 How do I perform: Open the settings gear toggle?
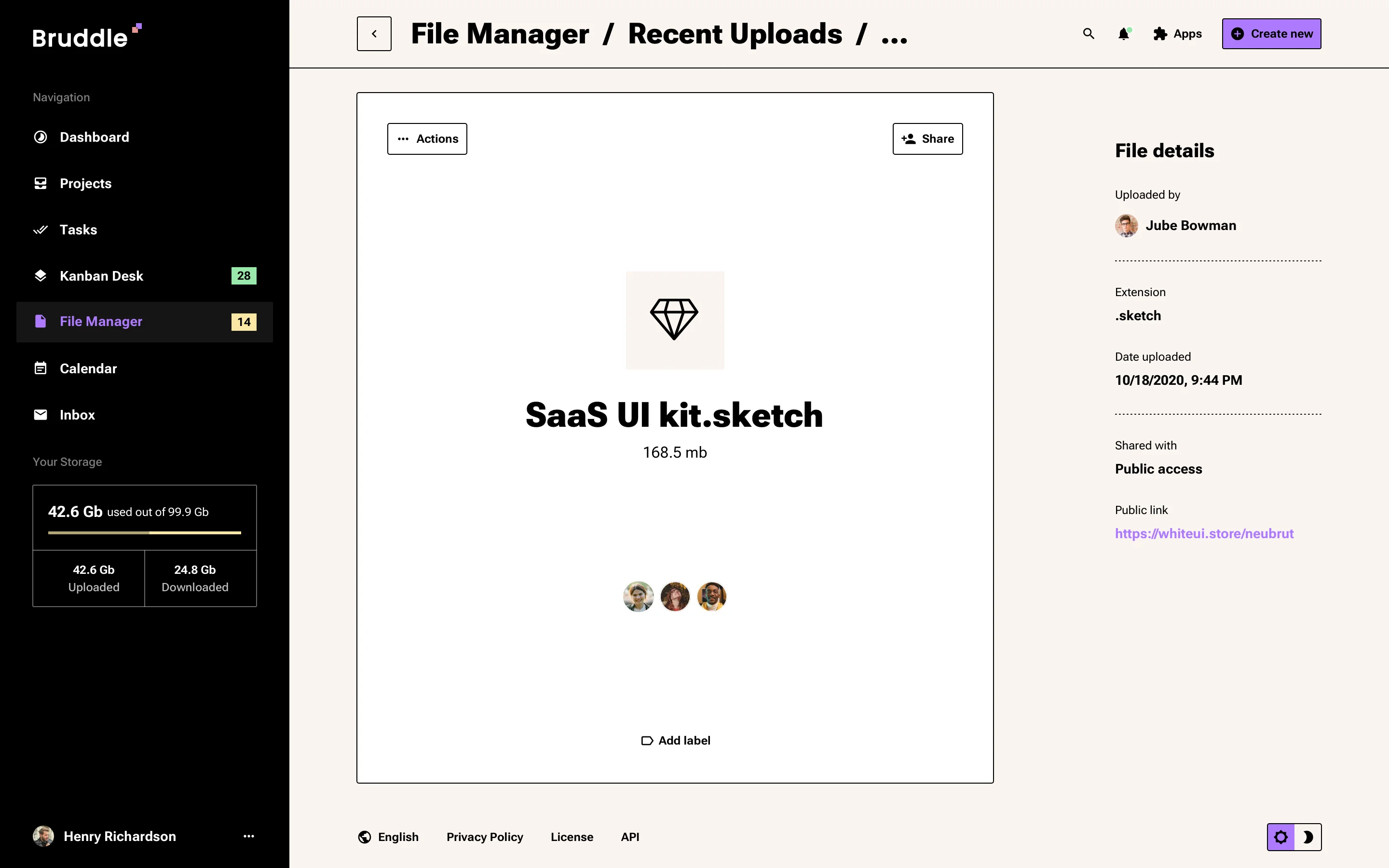(1281, 837)
